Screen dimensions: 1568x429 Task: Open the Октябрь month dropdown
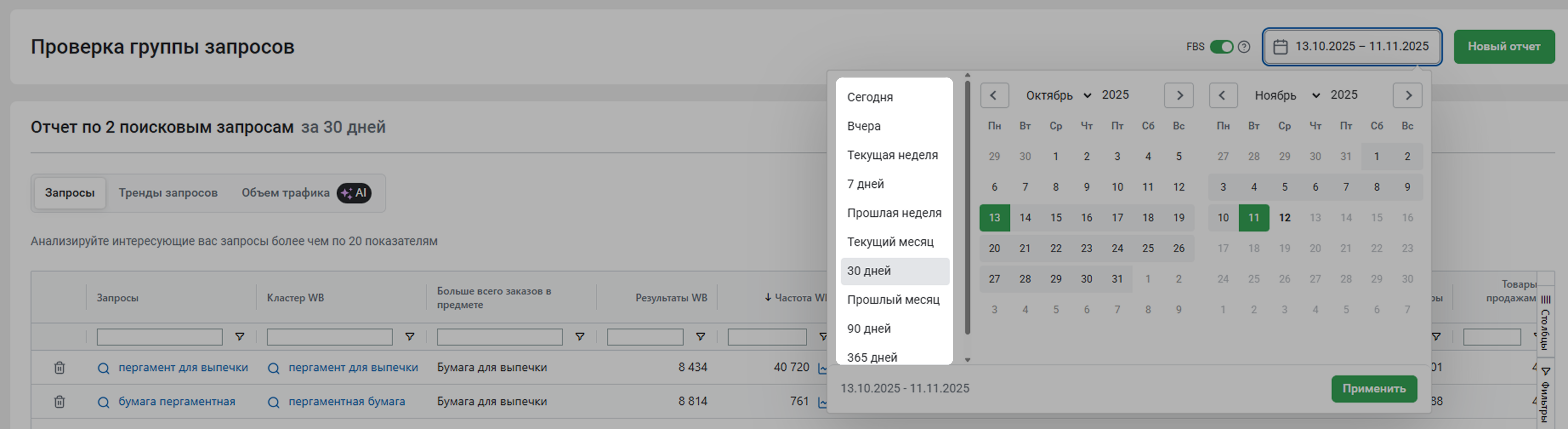tap(1058, 96)
